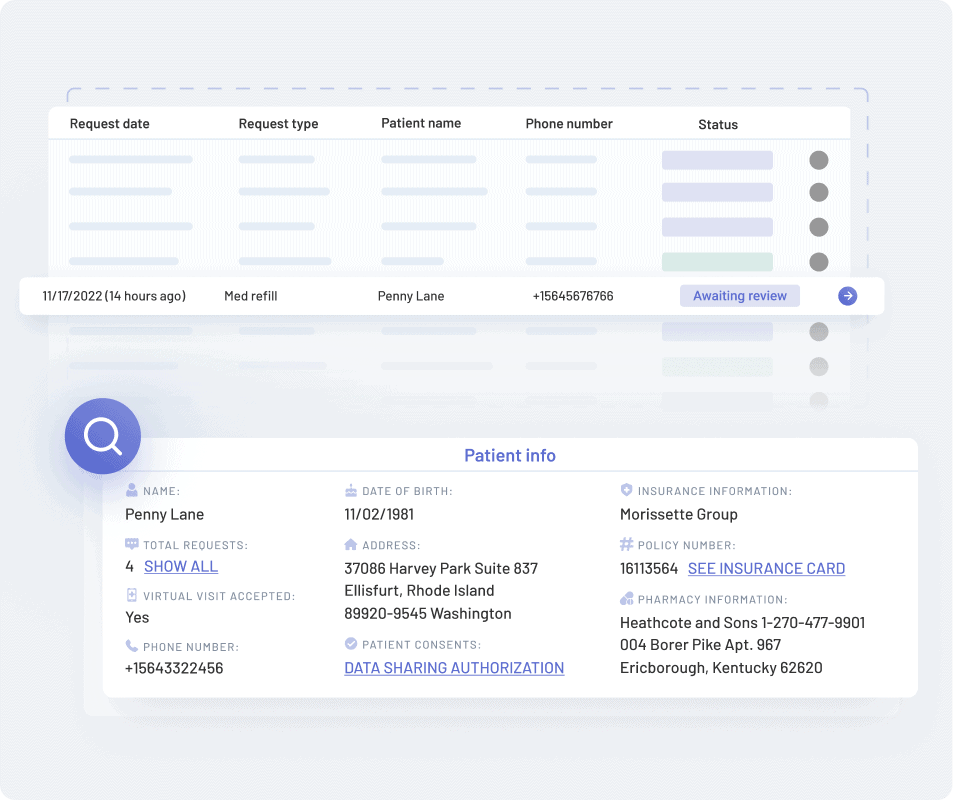Select the first row's gray circle button

pos(818,160)
